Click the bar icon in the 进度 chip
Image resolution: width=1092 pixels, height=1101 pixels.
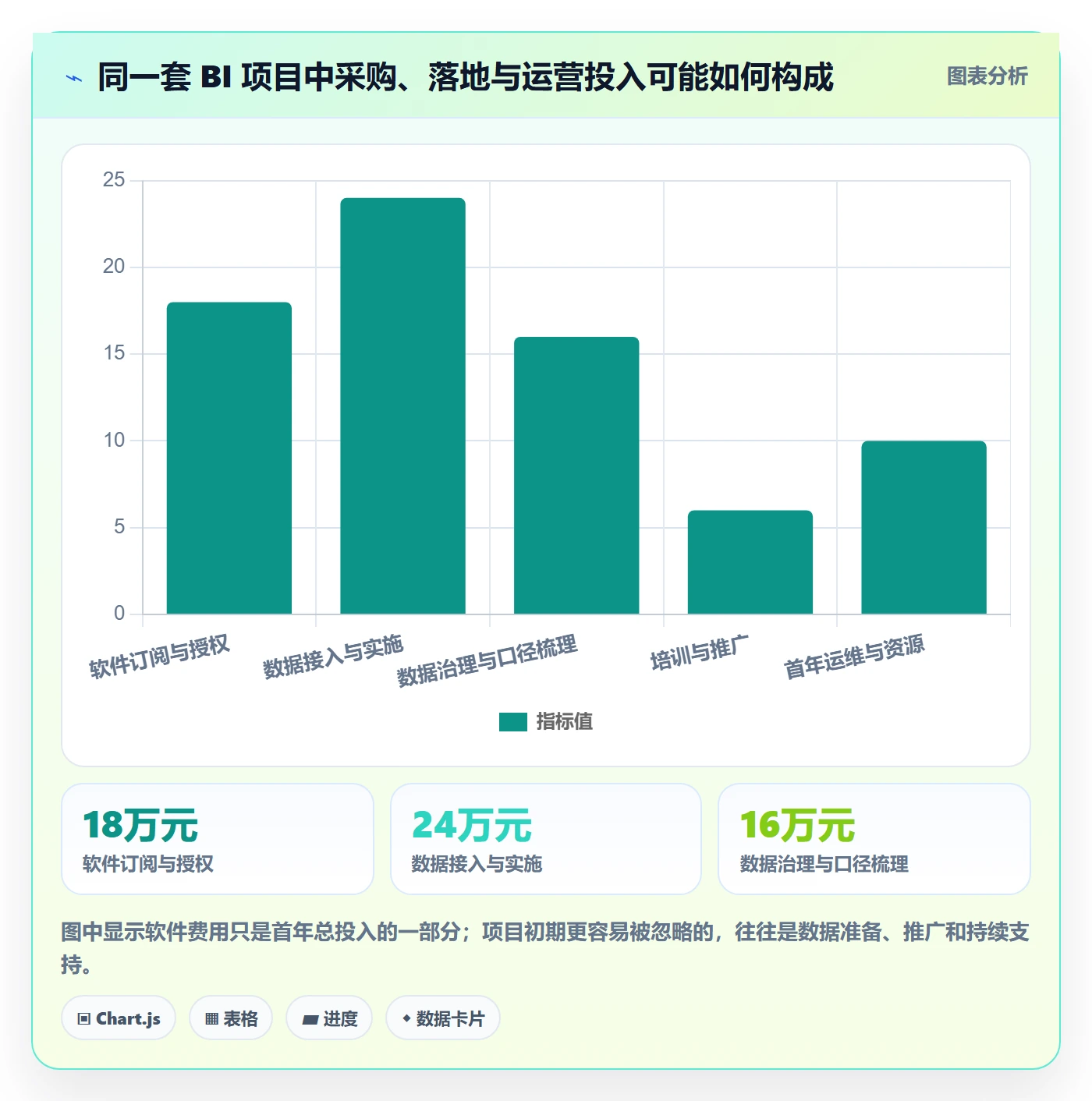pos(310,1020)
